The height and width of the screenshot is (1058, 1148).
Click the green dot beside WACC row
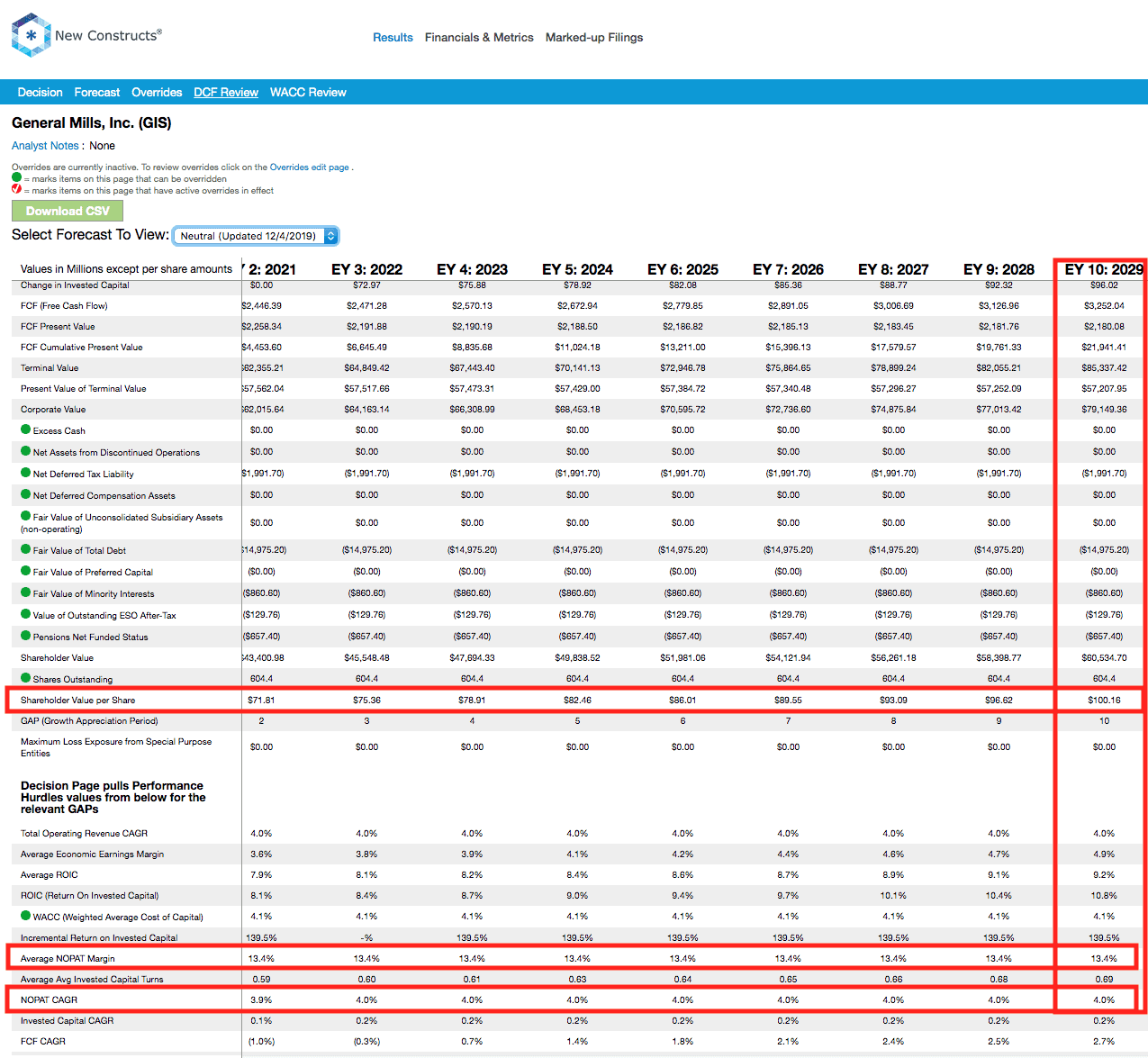[x=26, y=916]
